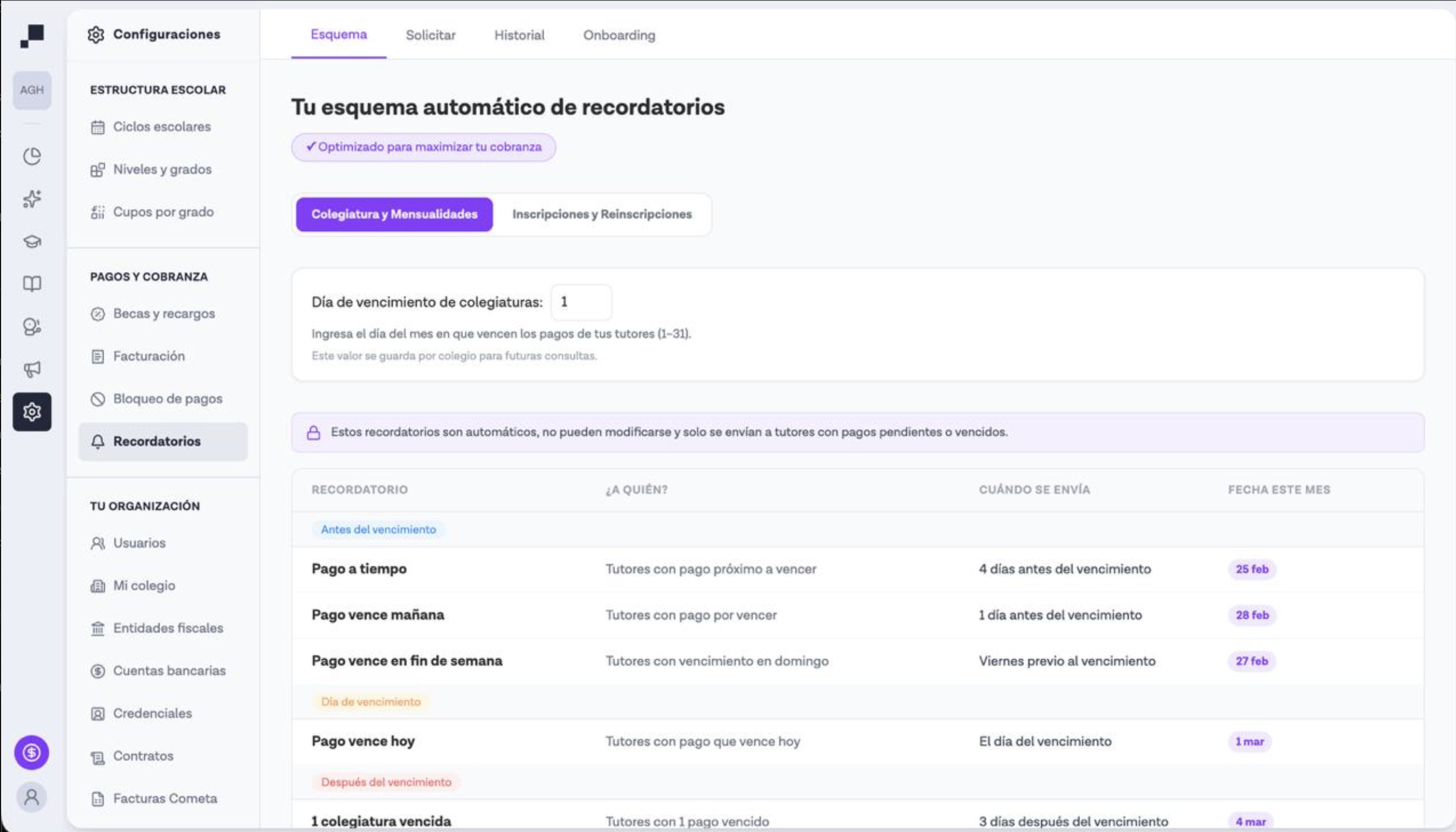
Task: Click the día de vencimiento input field
Action: [580, 302]
